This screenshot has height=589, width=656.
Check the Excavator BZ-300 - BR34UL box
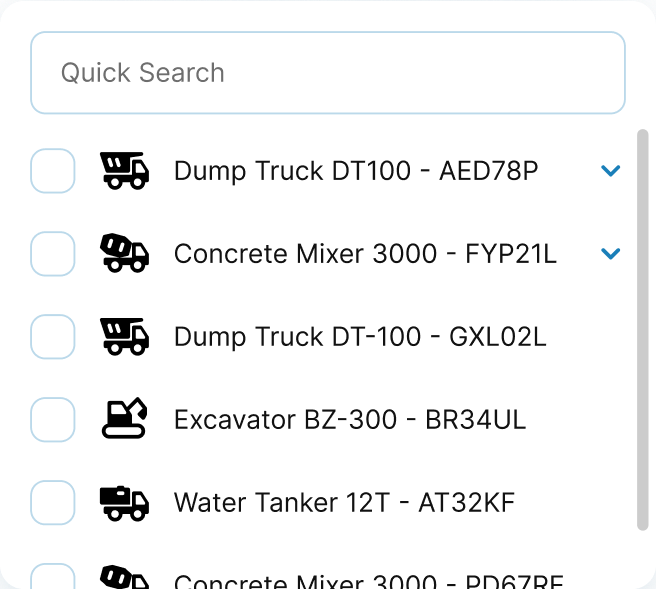53,419
